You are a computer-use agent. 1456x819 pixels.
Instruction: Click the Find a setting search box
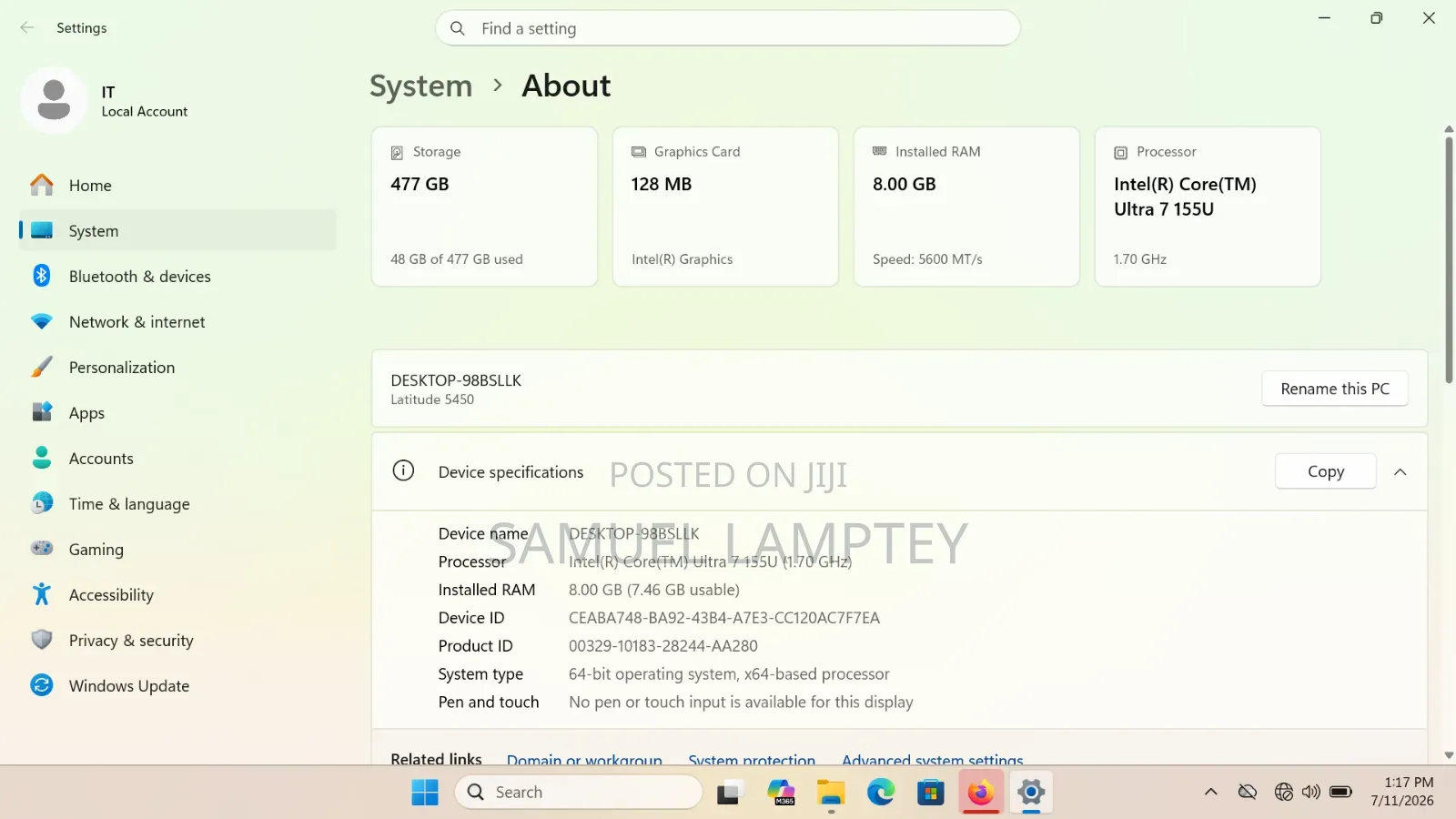click(x=728, y=28)
